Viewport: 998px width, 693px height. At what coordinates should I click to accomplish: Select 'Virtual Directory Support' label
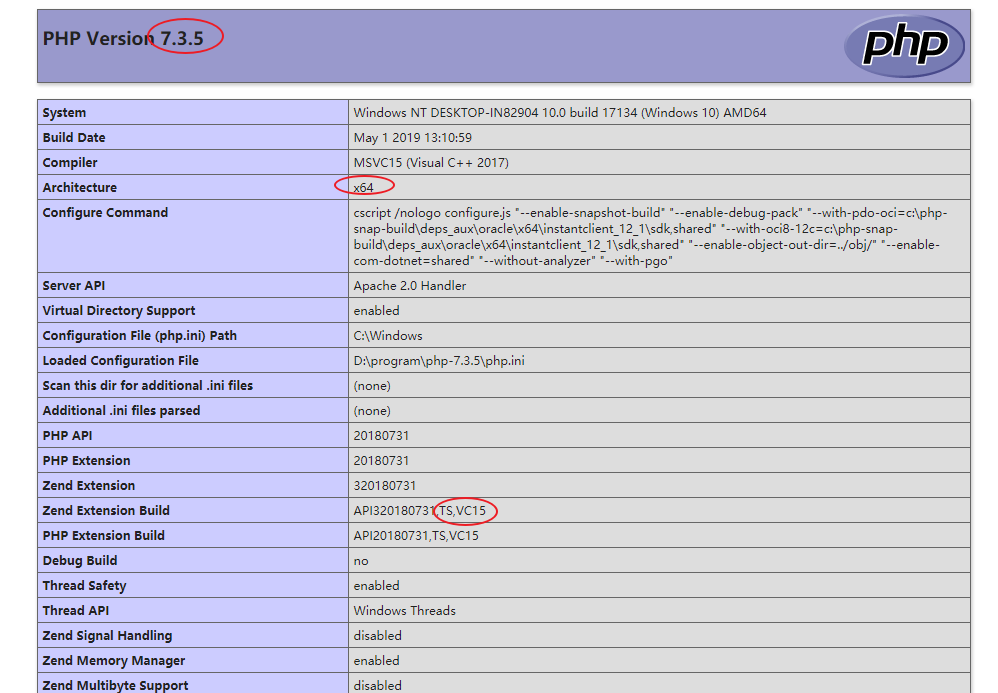click(119, 311)
